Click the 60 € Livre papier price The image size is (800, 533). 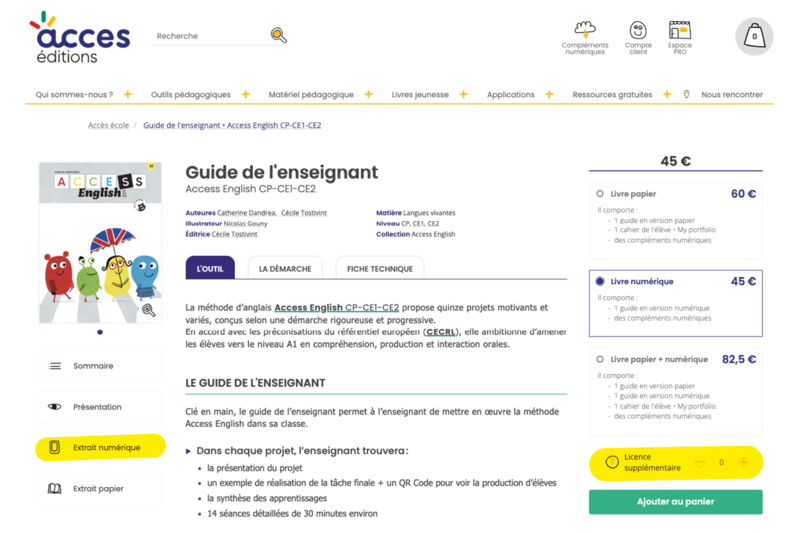[x=743, y=194]
